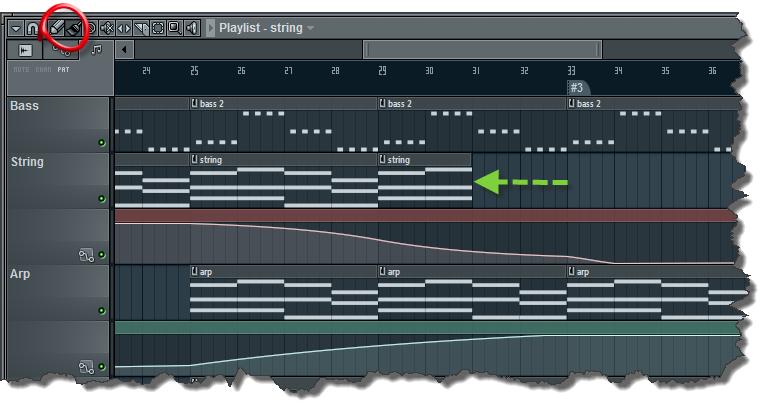The height and width of the screenshot is (411, 772).
Task: Select the CHAN focus label
Action: pos(43,70)
